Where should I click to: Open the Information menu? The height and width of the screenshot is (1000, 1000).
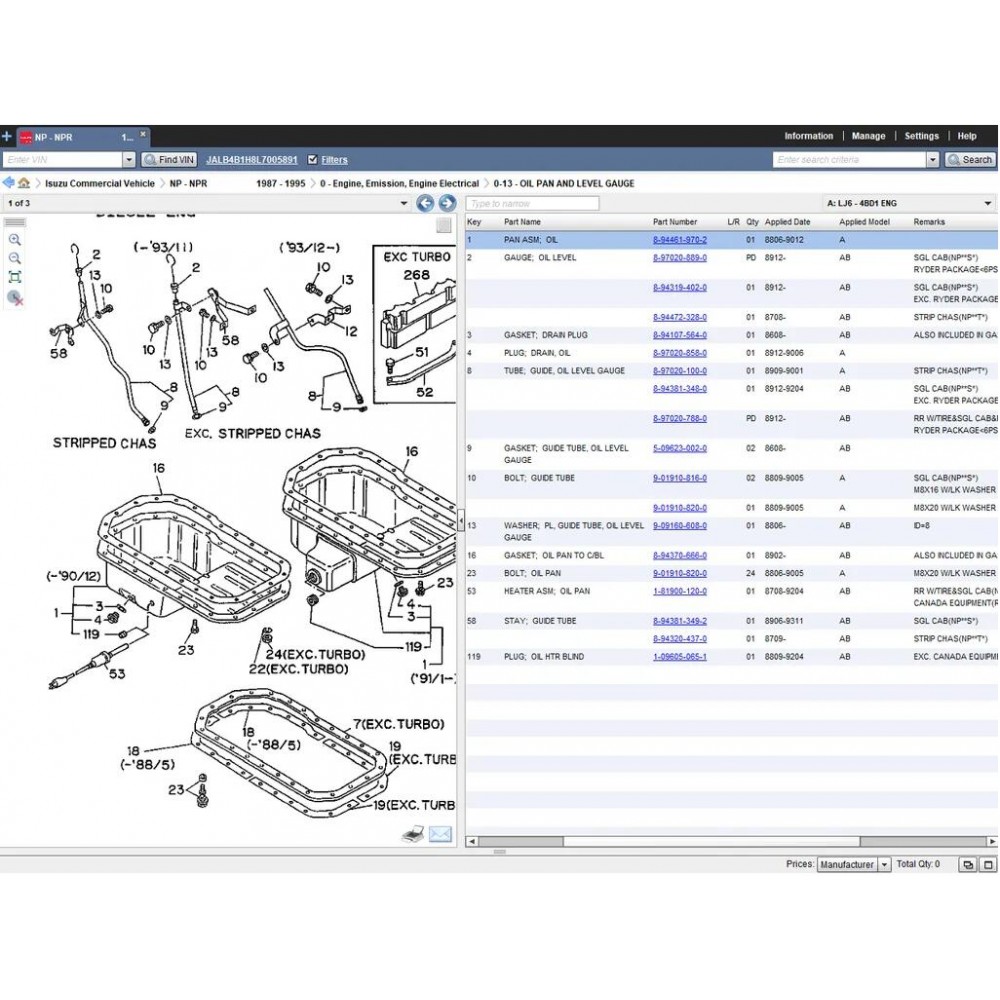point(808,136)
